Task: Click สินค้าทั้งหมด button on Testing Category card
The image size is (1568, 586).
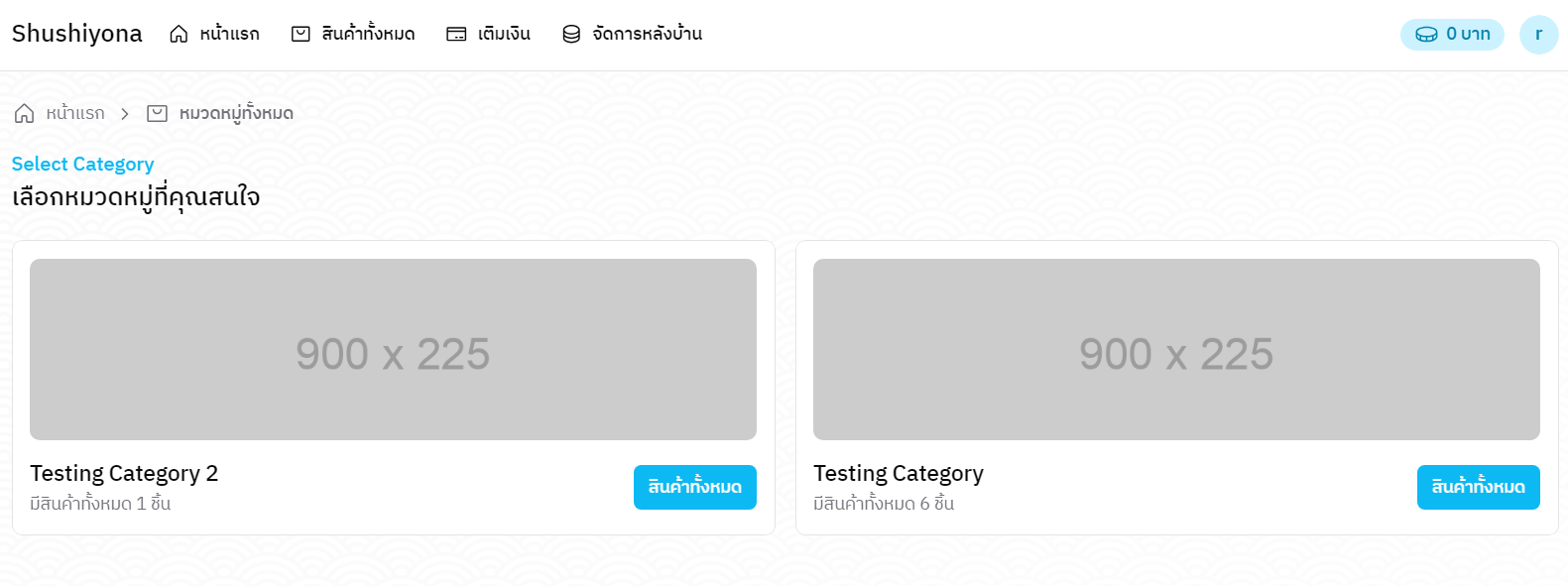Action: click(1478, 487)
